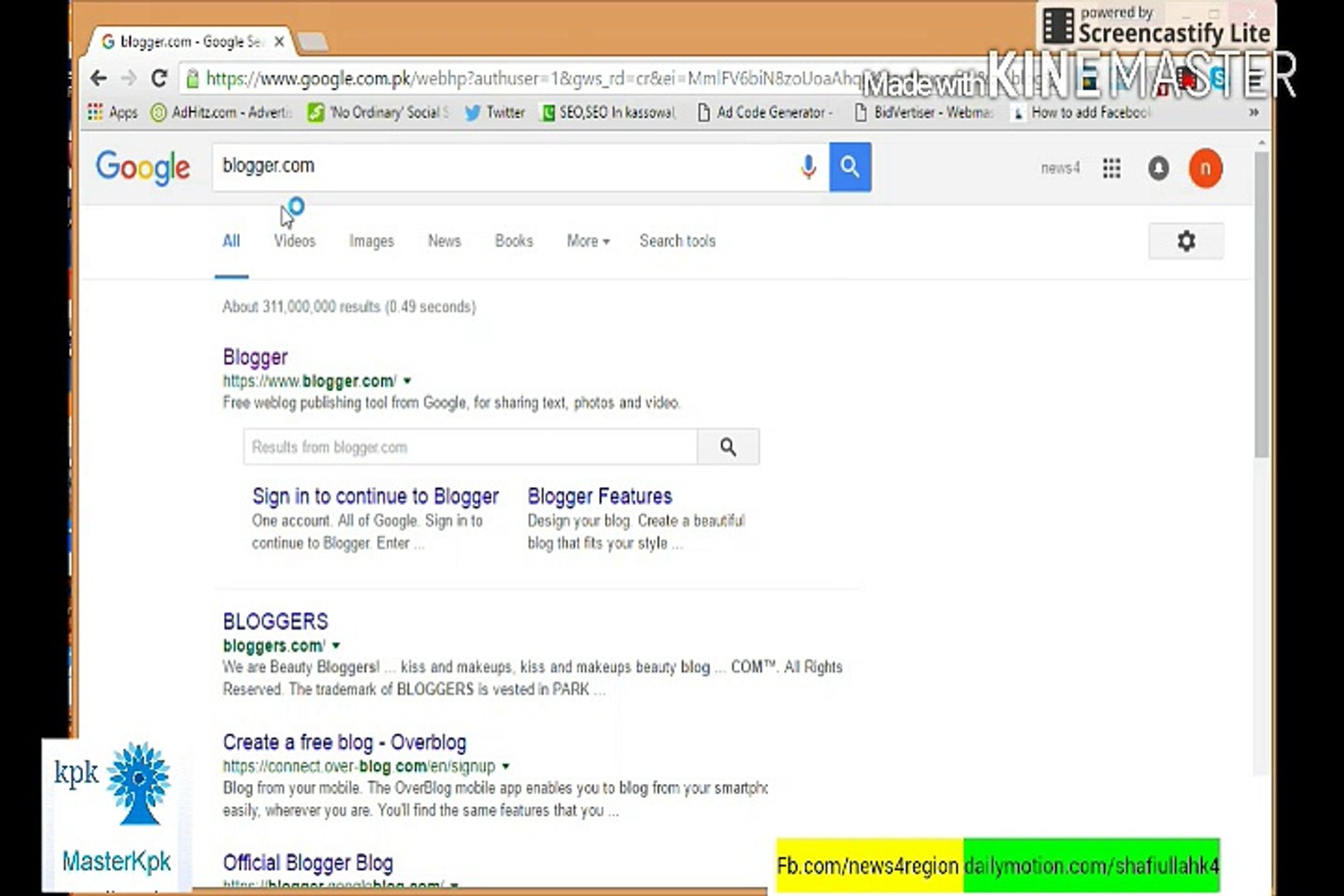The image size is (1344, 896).
Task: Click the Google logo
Action: [143, 168]
